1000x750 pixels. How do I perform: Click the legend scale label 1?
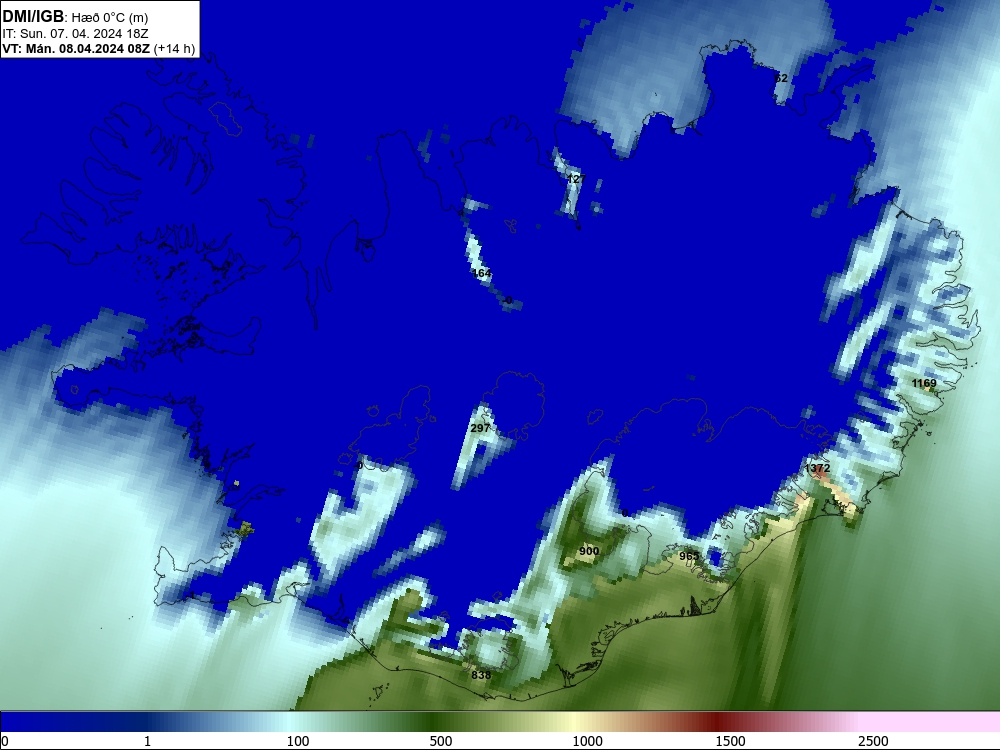point(147,741)
